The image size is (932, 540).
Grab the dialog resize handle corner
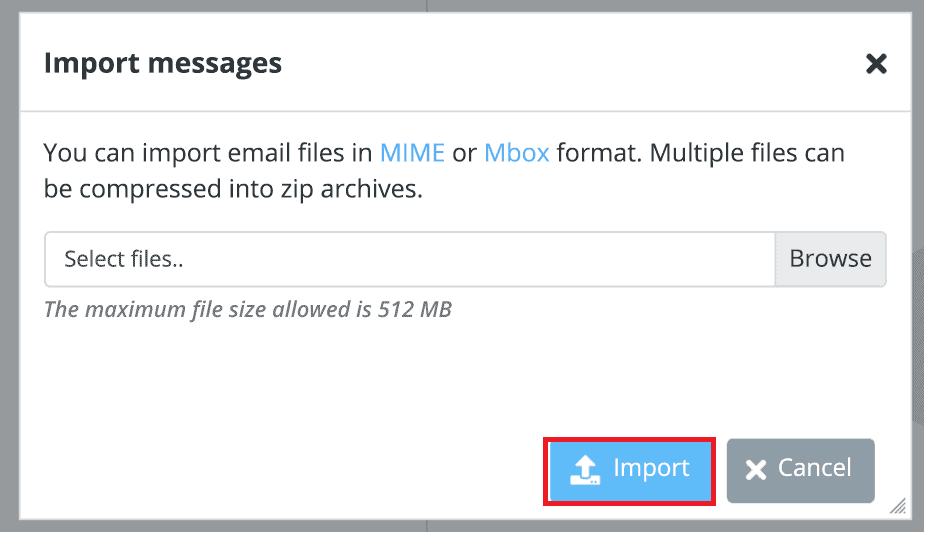point(897,506)
